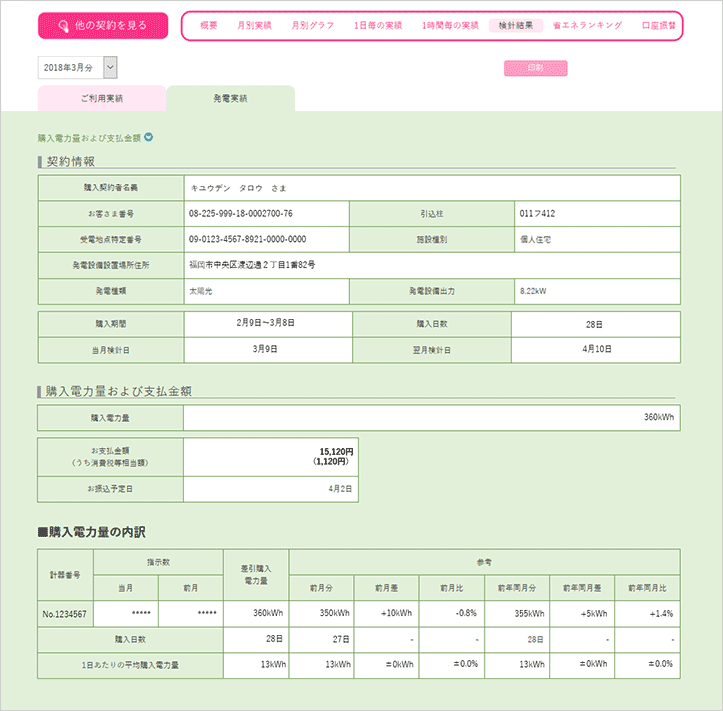This screenshot has height=711, width=723.
Task: Click the 1日あたりの平均購入電力量 row label
Action: [130, 665]
